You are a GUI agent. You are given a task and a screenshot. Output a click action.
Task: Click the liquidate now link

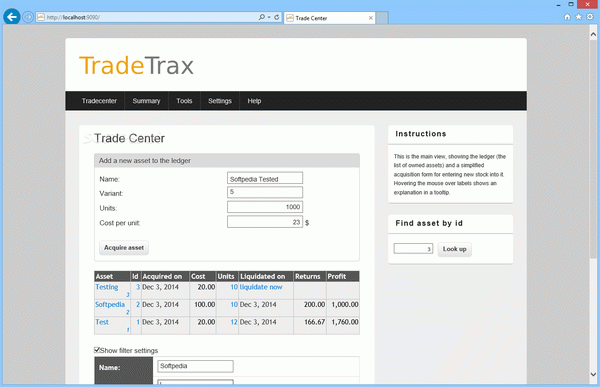click(261, 287)
